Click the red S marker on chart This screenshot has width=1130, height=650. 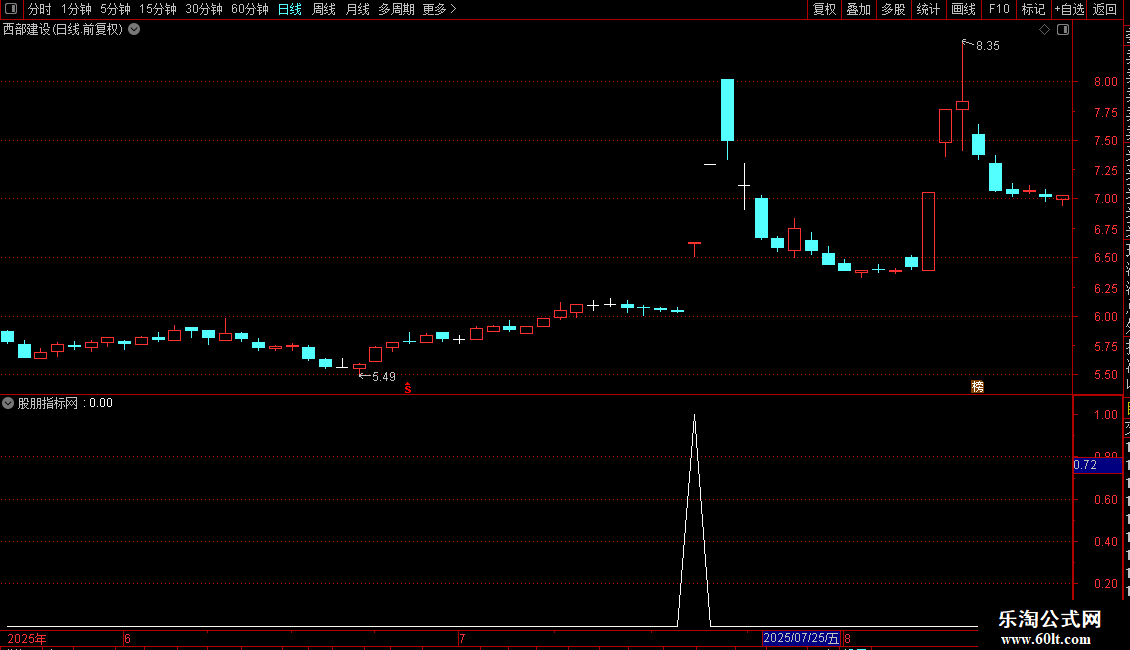pos(408,388)
